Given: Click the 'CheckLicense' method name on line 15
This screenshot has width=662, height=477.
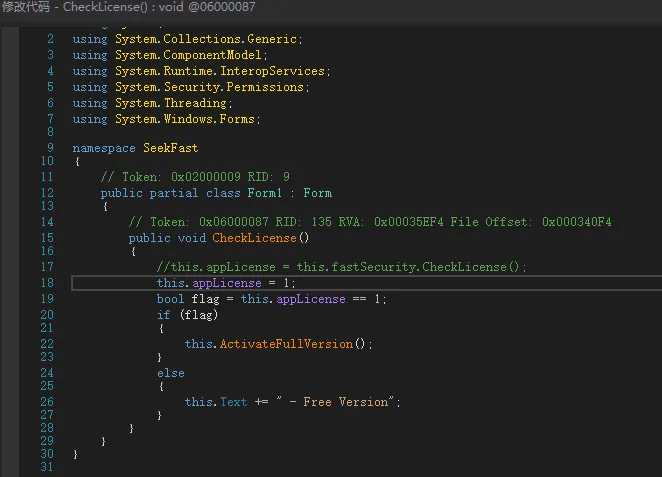Looking at the screenshot, I should click(254, 238).
